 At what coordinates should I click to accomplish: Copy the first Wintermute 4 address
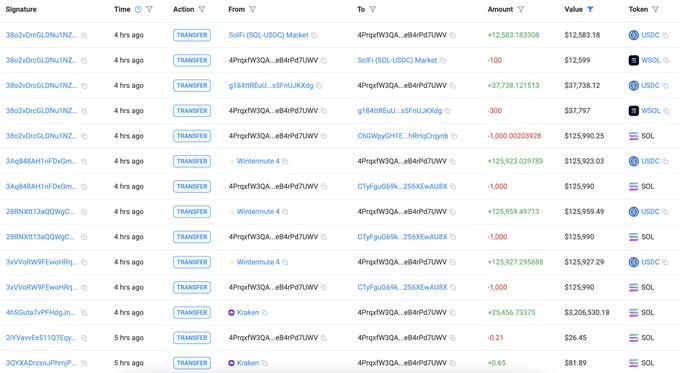click(x=285, y=161)
